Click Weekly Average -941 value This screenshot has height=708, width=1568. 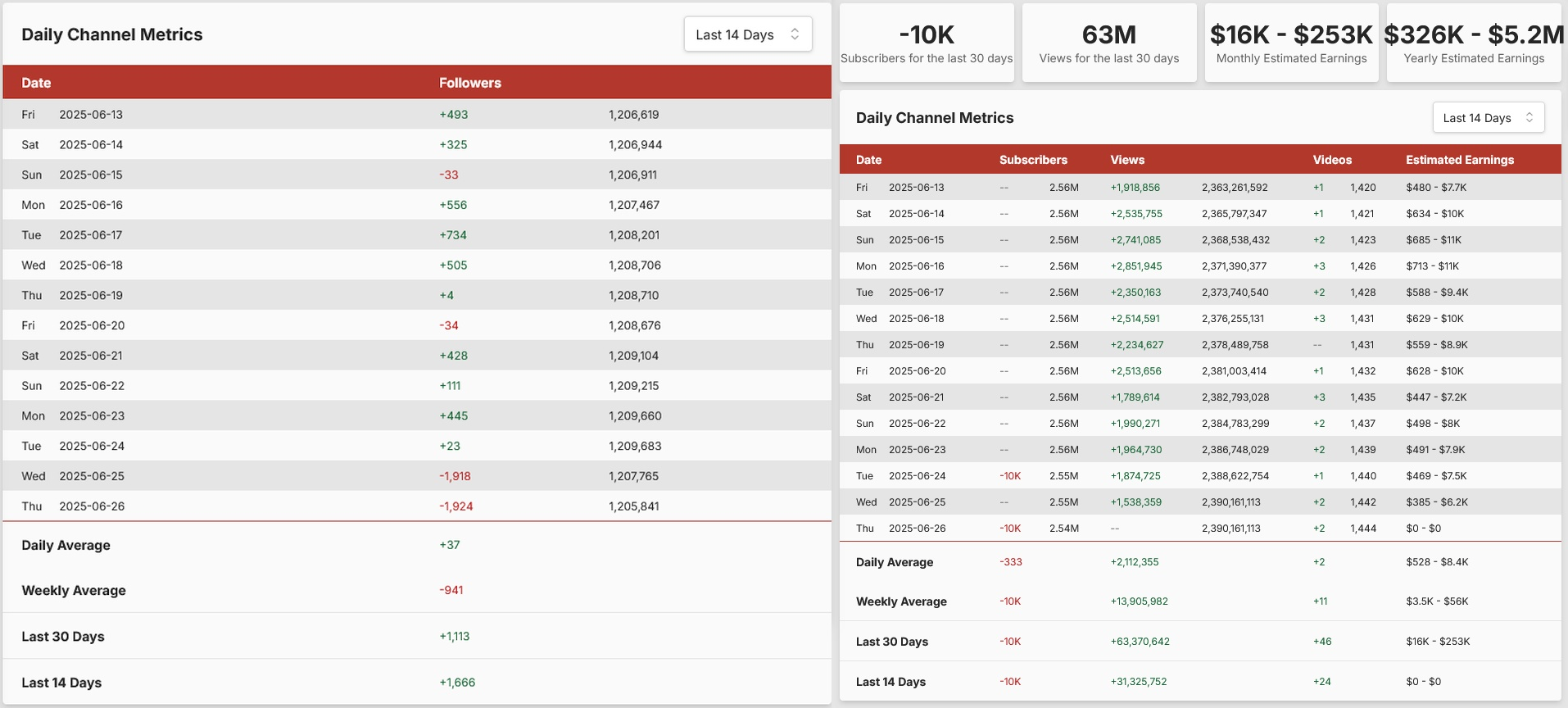(x=451, y=590)
